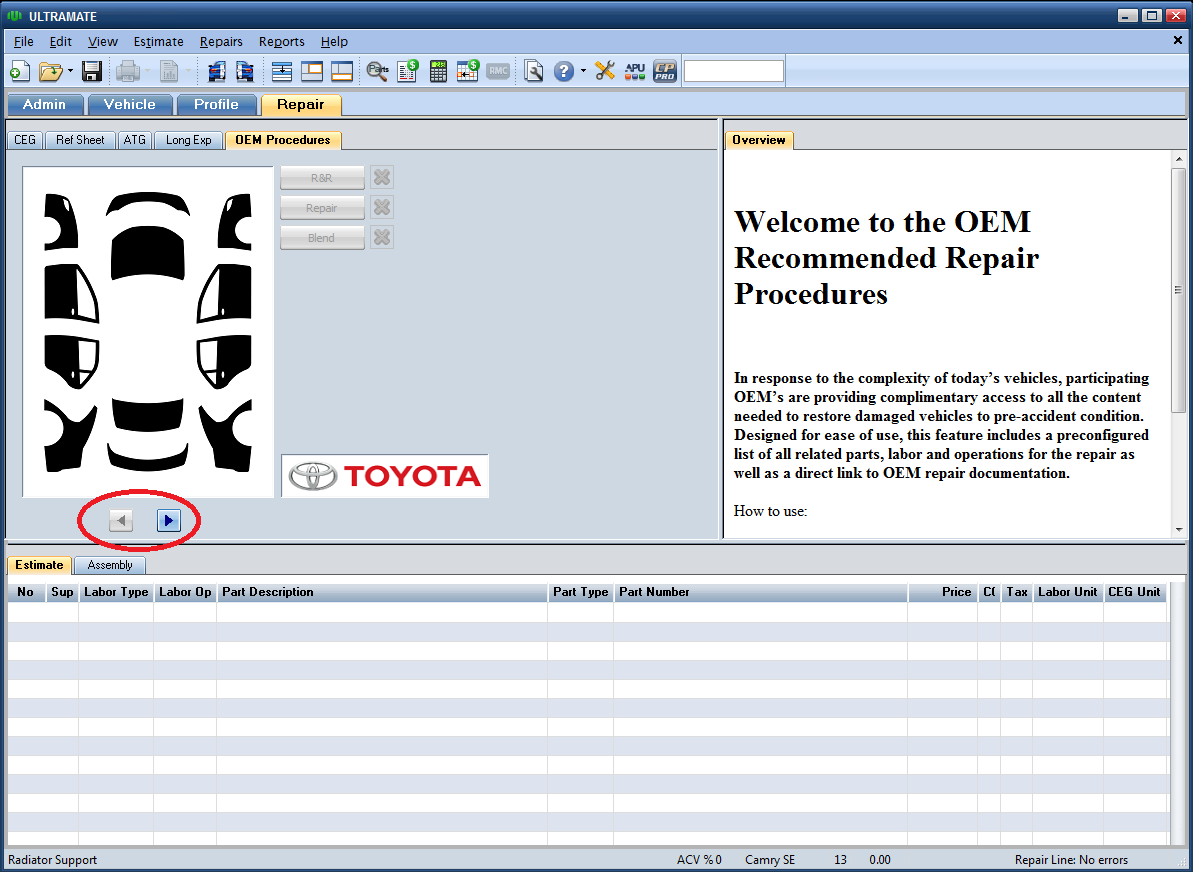Switch to the Assembly tab

tap(110, 565)
